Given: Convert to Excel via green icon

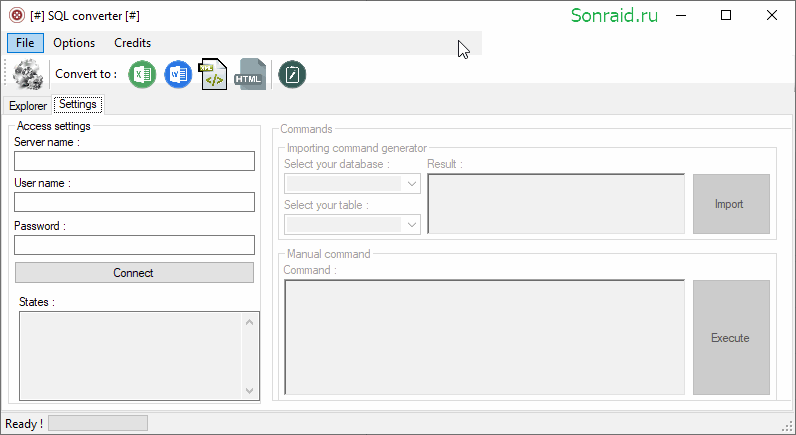Looking at the screenshot, I should (x=142, y=75).
